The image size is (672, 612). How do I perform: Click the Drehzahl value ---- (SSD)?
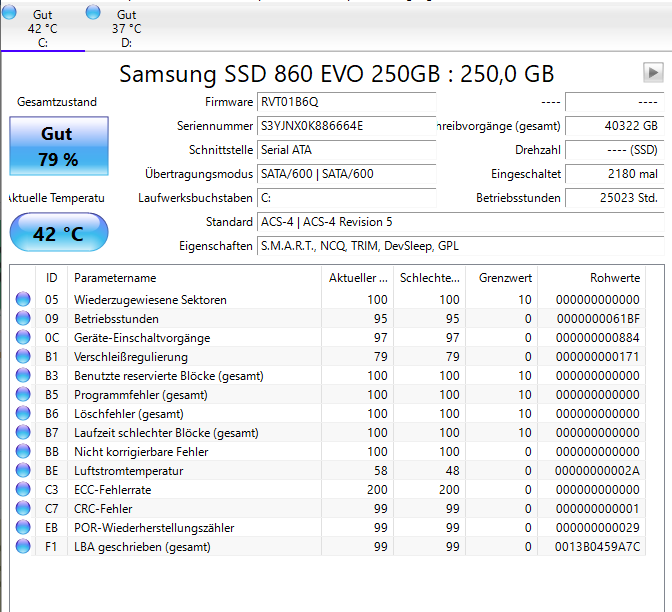(x=615, y=150)
